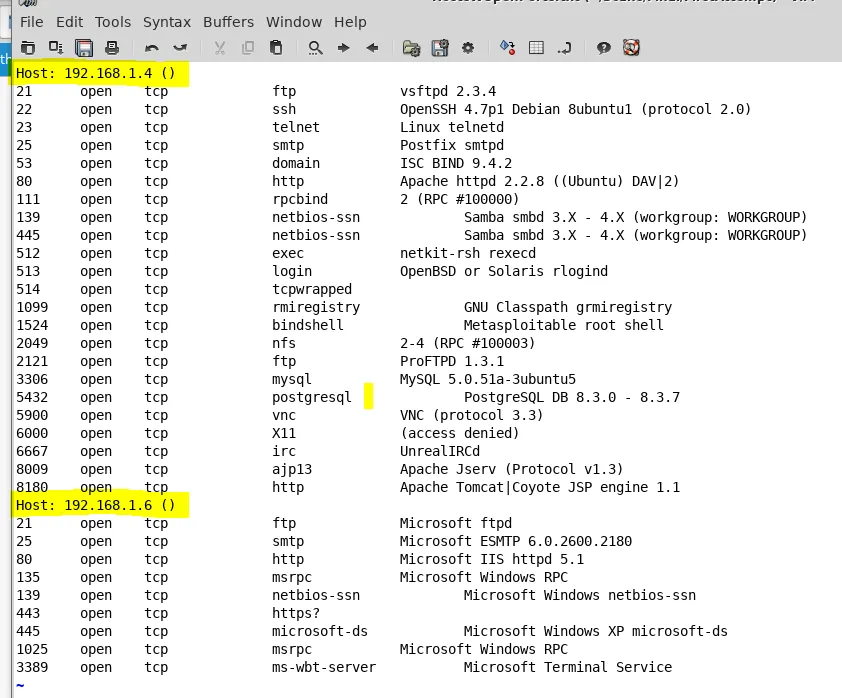Open Find and Replace magnifier icon
Image resolution: width=842 pixels, height=698 pixels.
(315, 48)
